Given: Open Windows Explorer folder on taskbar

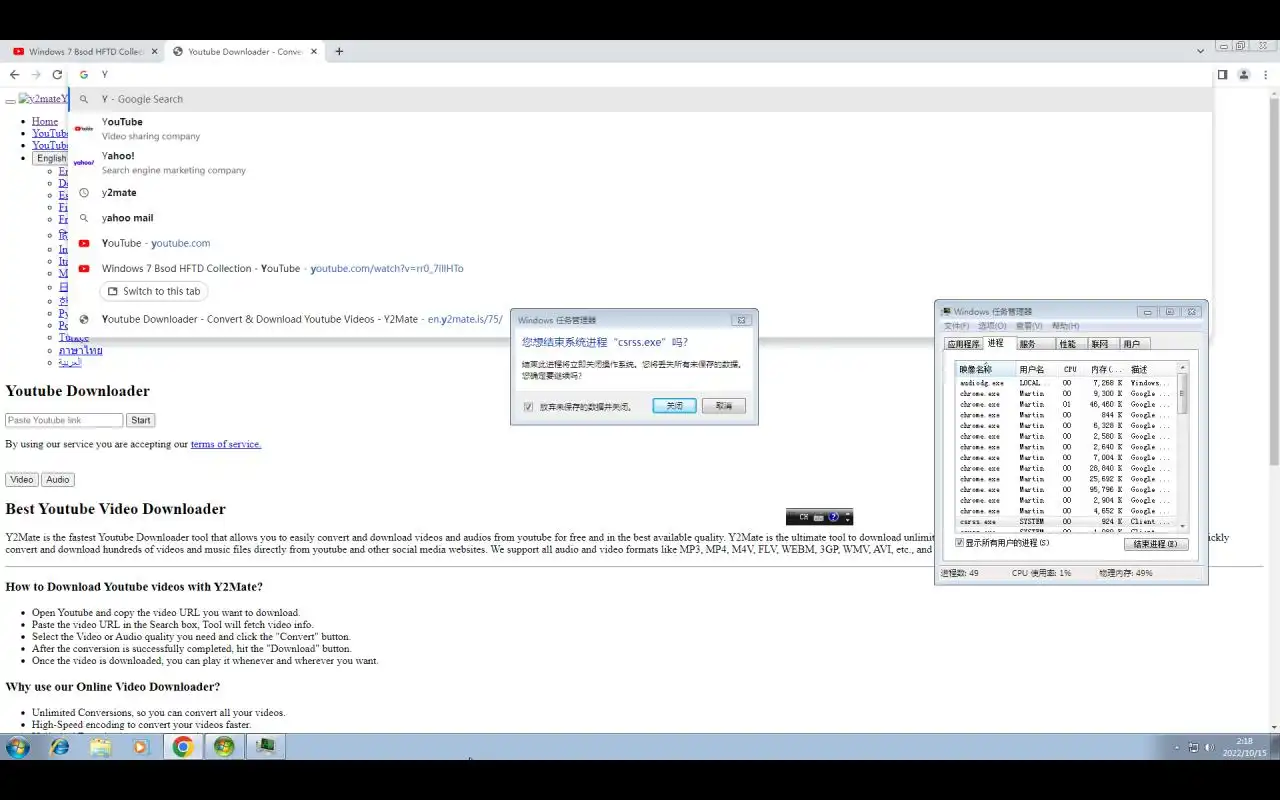Looking at the screenshot, I should pyautogui.click(x=100, y=746).
